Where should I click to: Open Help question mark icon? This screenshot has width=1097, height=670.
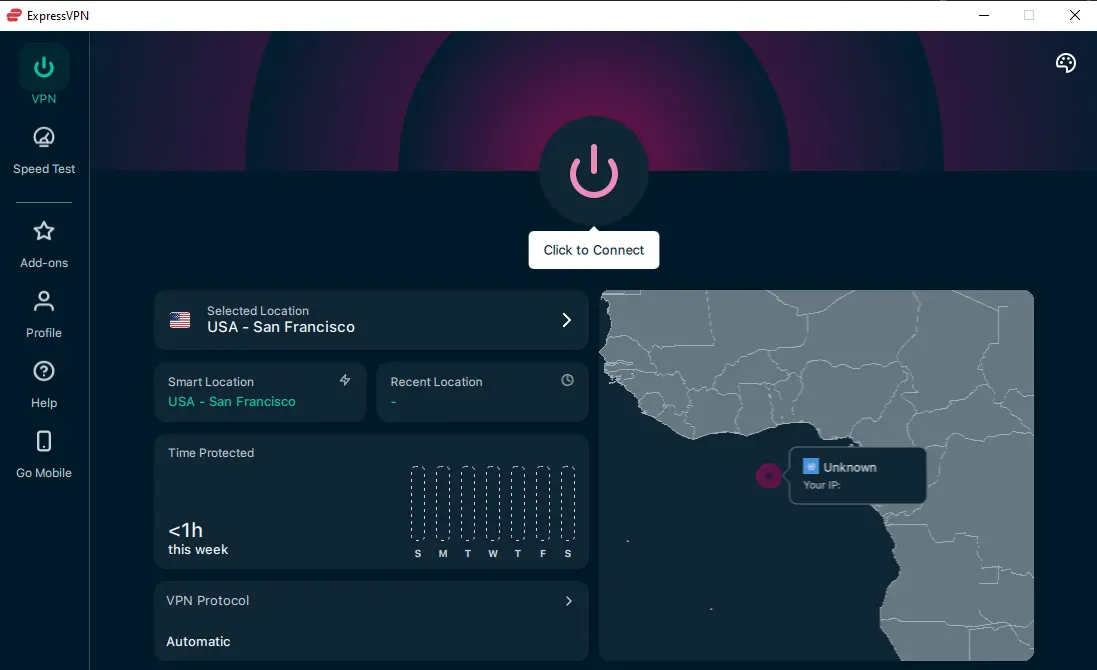pos(43,371)
